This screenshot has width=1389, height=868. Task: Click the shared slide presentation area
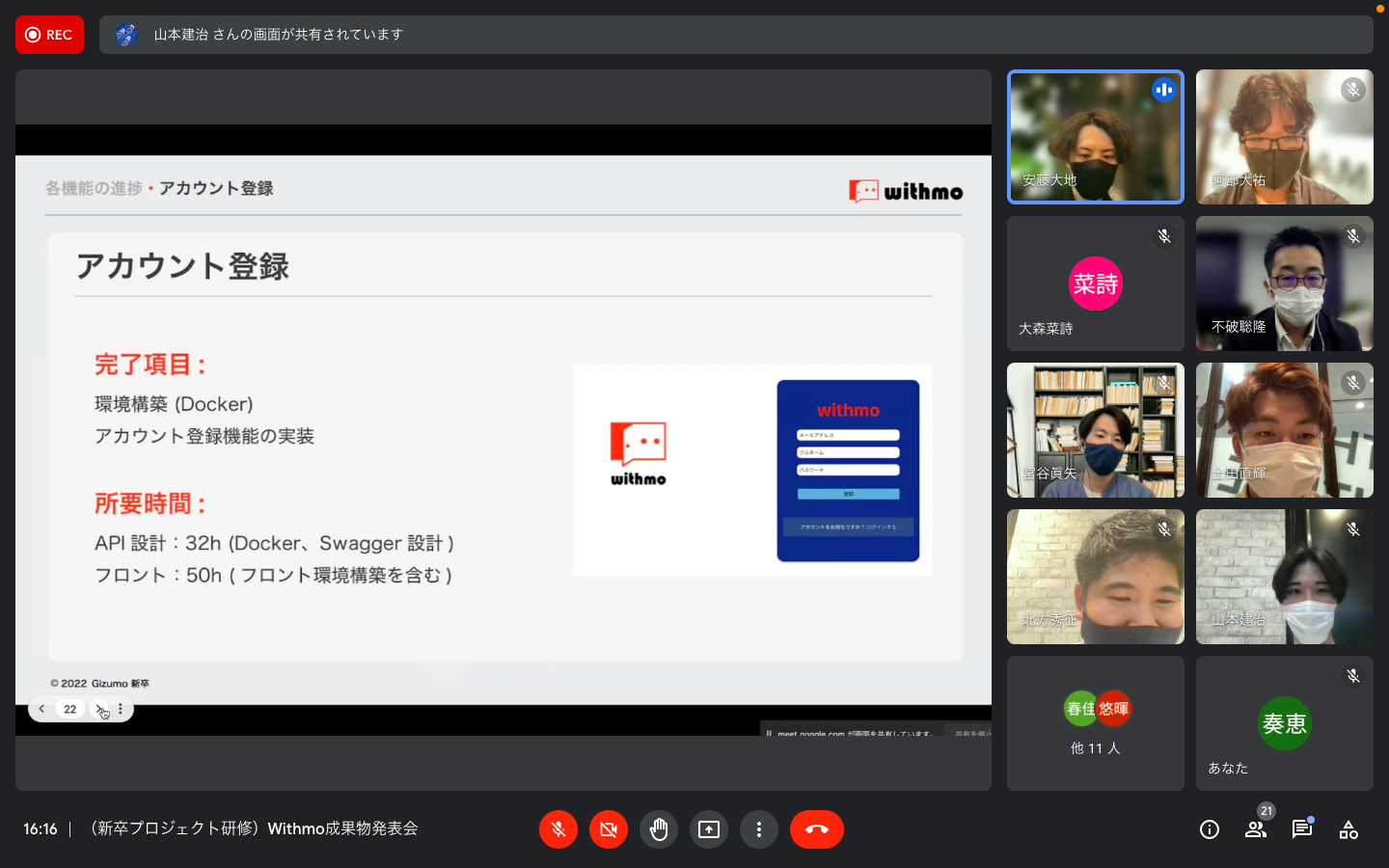click(x=504, y=430)
